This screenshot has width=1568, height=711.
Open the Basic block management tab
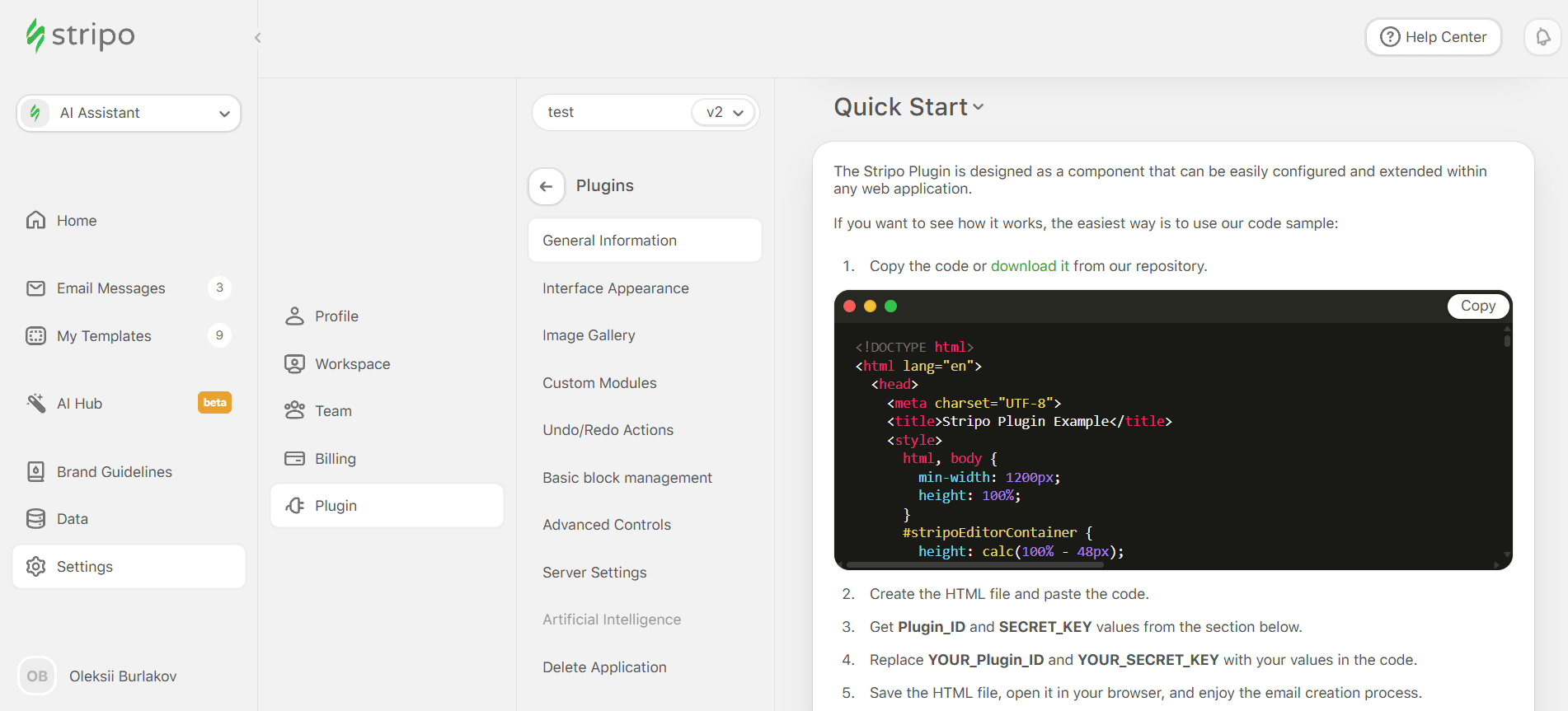click(645, 478)
